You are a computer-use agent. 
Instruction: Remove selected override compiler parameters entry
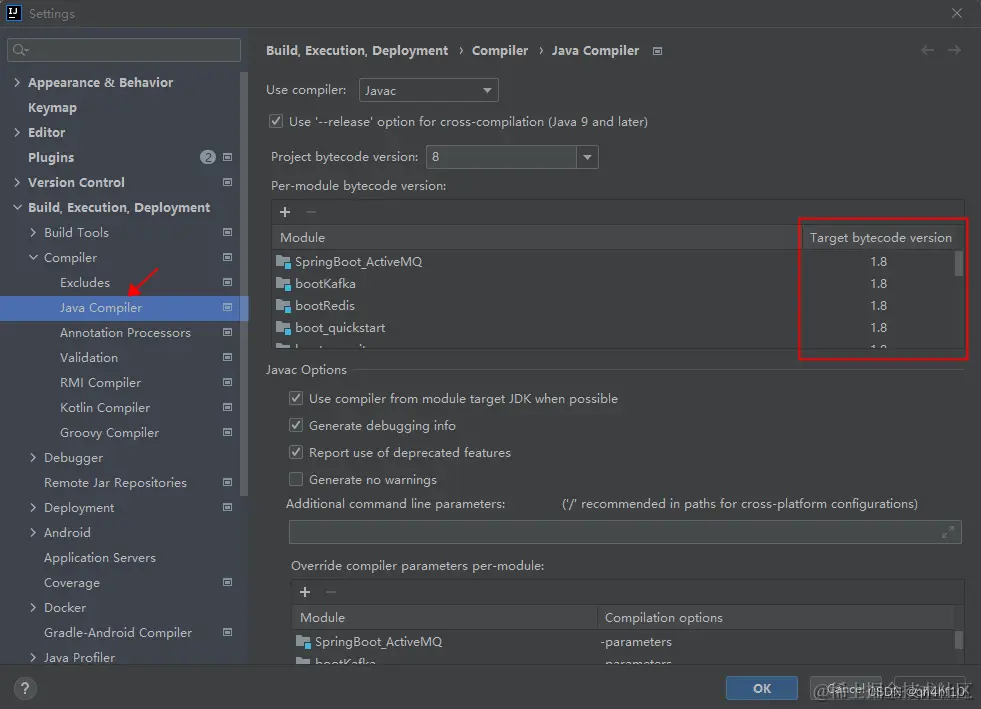tap(331, 592)
